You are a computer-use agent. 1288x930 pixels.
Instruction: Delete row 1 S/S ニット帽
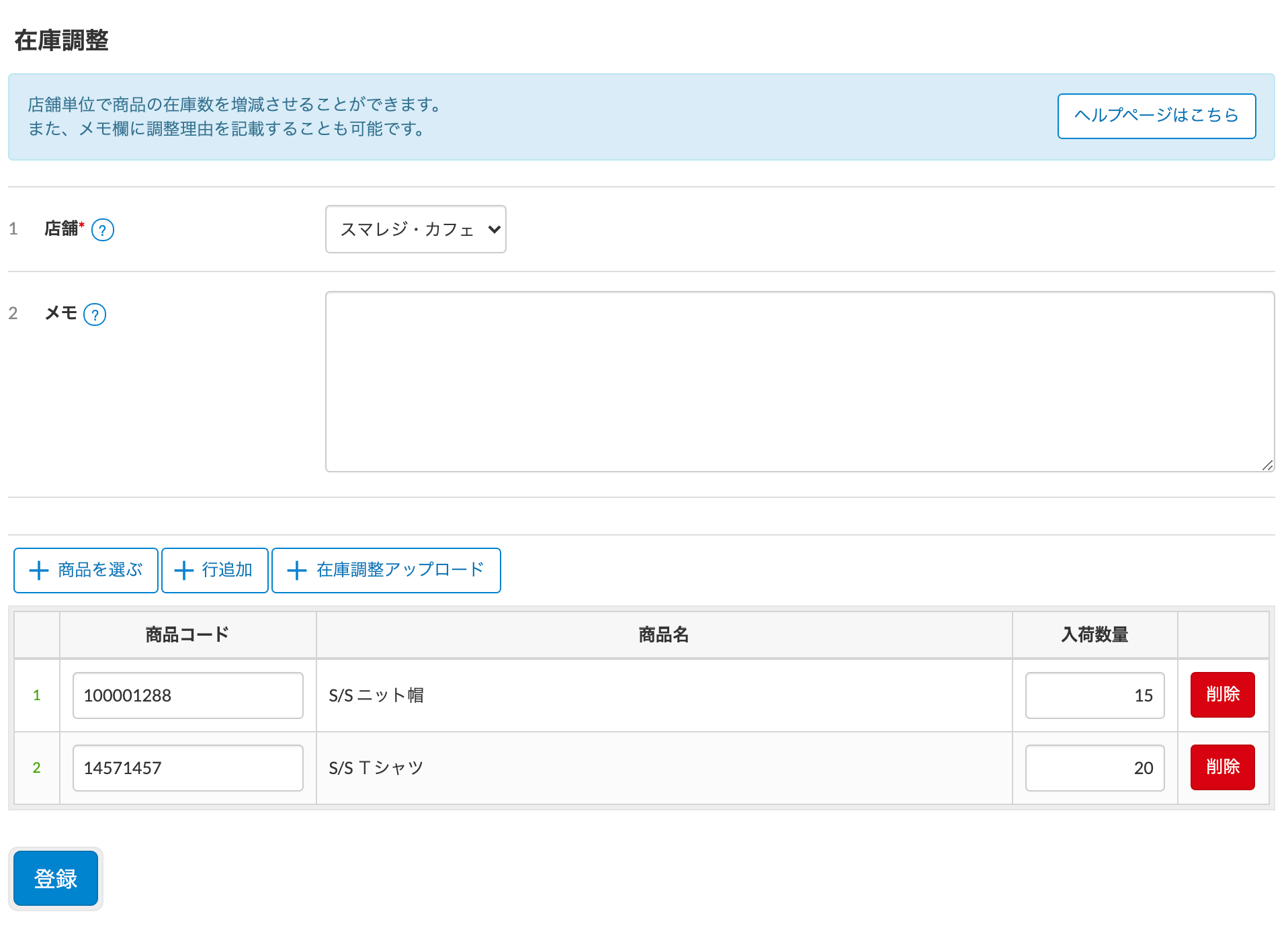[1221, 694]
